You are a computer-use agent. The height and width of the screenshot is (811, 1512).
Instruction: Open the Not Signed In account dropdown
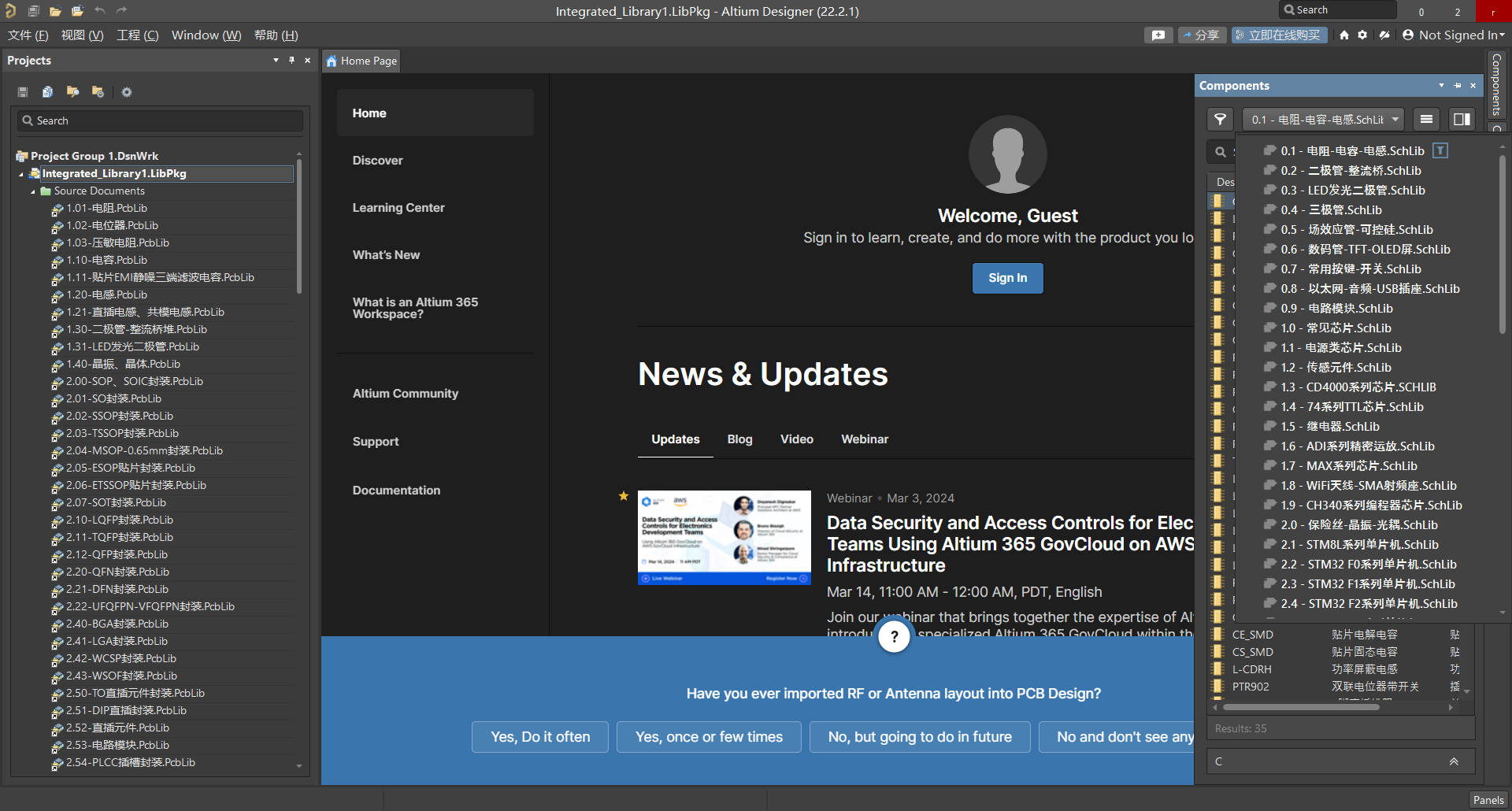click(1454, 35)
